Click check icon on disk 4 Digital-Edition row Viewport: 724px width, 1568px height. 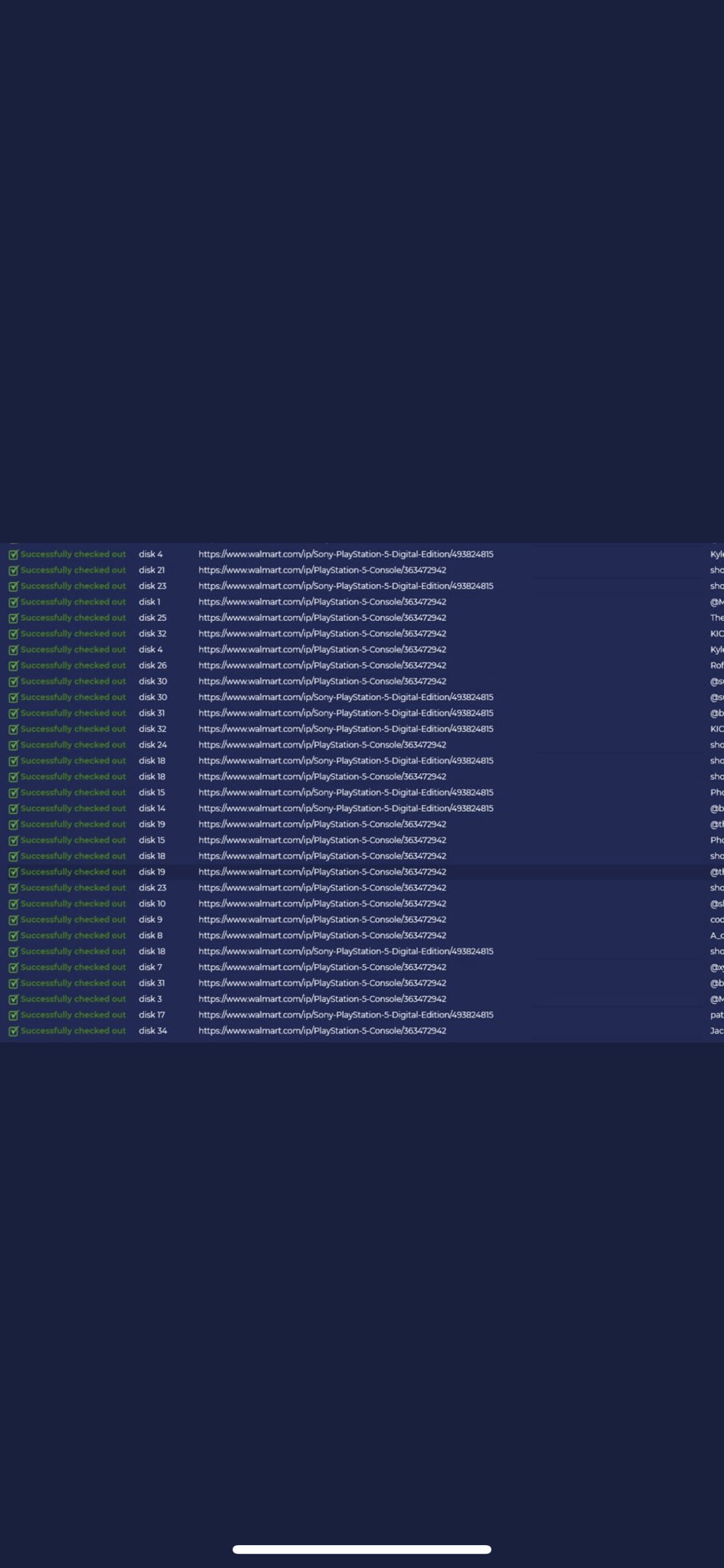click(13, 554)
